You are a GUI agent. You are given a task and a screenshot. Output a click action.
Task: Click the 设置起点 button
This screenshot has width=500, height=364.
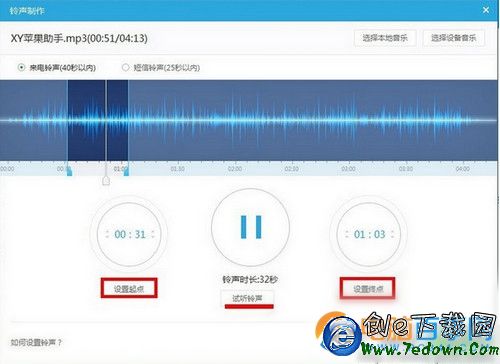[x=129, y=288]
